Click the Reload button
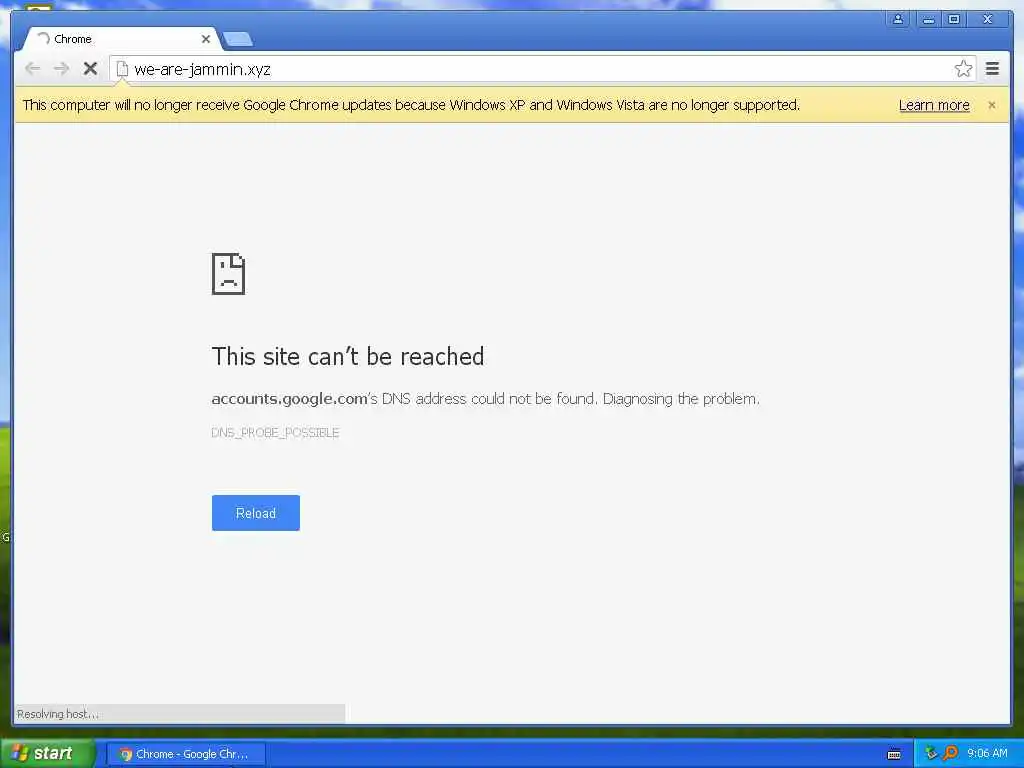The height and width of the screenshot is (768, 1024). [x=255, y=513]
